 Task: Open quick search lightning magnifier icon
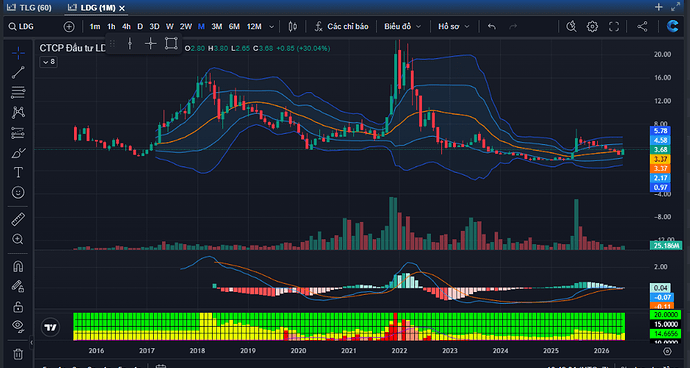pos(571,26)
